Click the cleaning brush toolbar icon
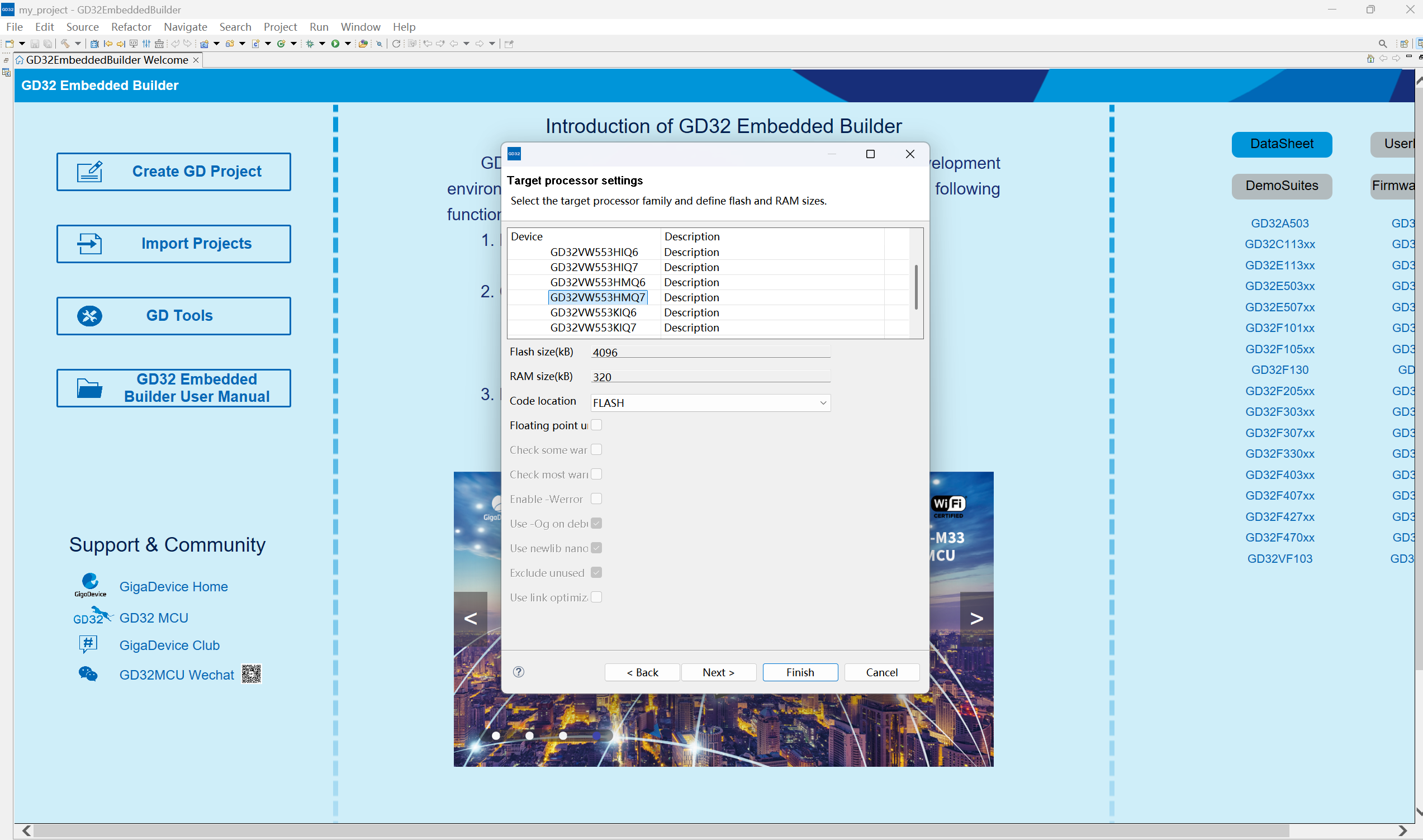 159,44
